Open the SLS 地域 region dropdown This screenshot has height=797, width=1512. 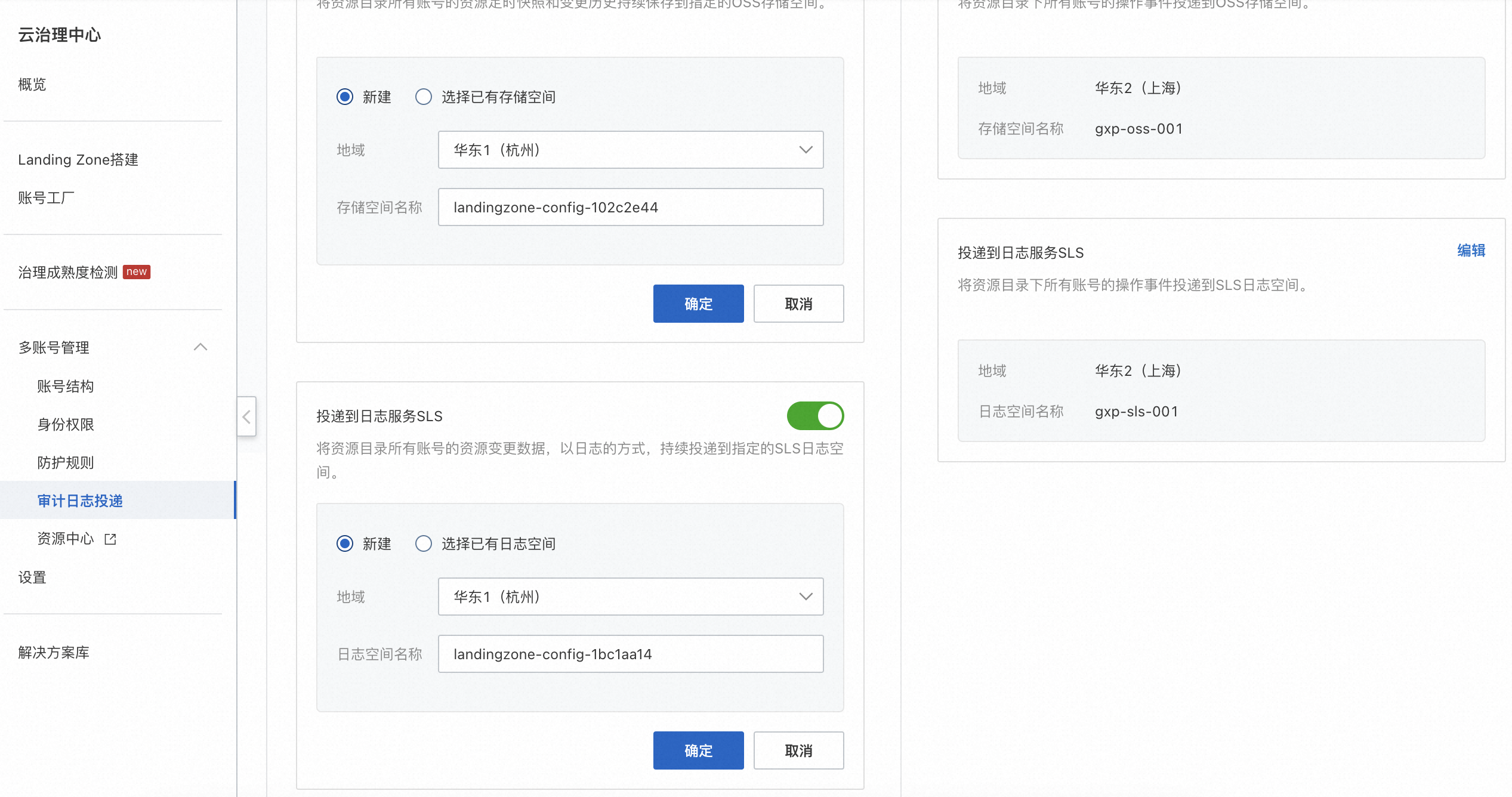tap(630, 597)
